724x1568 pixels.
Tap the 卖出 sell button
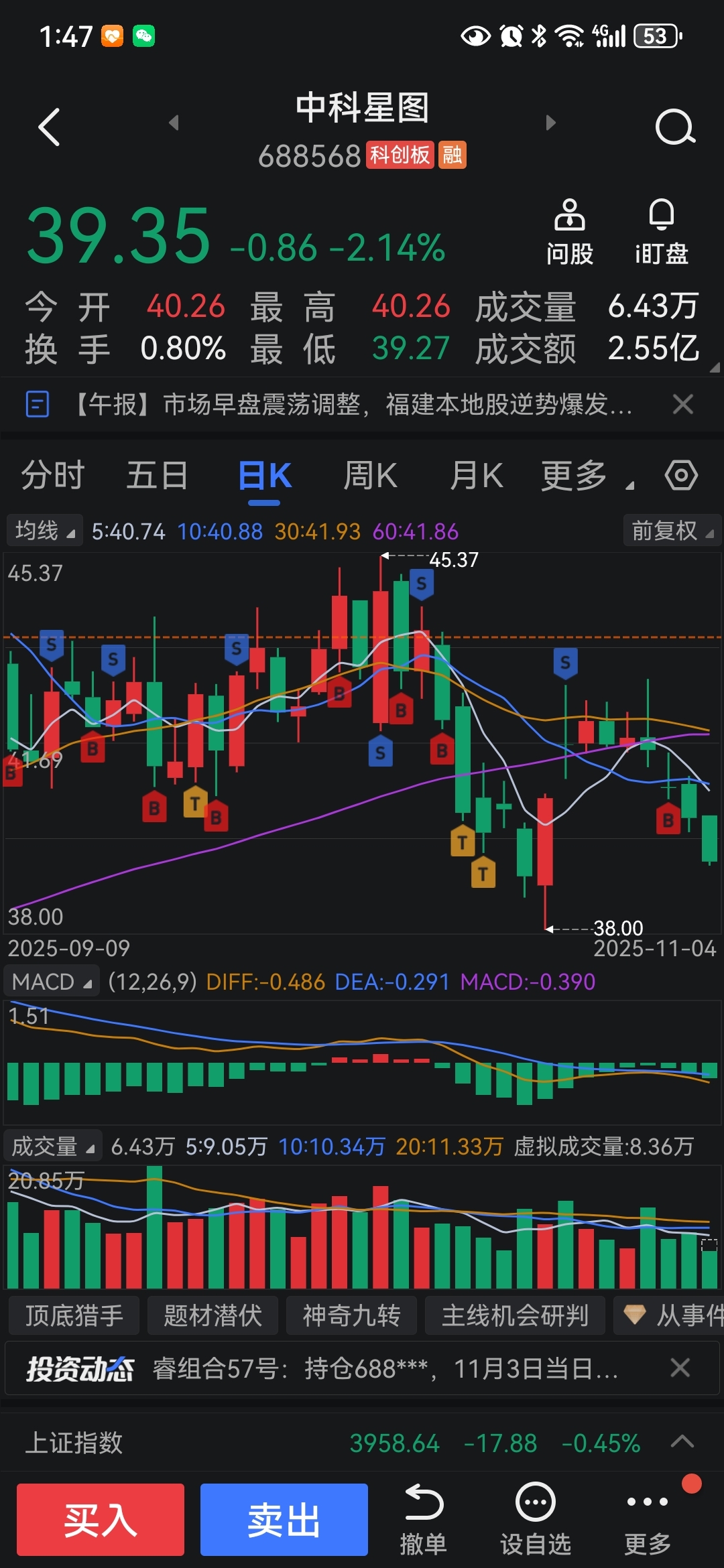coord(284,1519)
